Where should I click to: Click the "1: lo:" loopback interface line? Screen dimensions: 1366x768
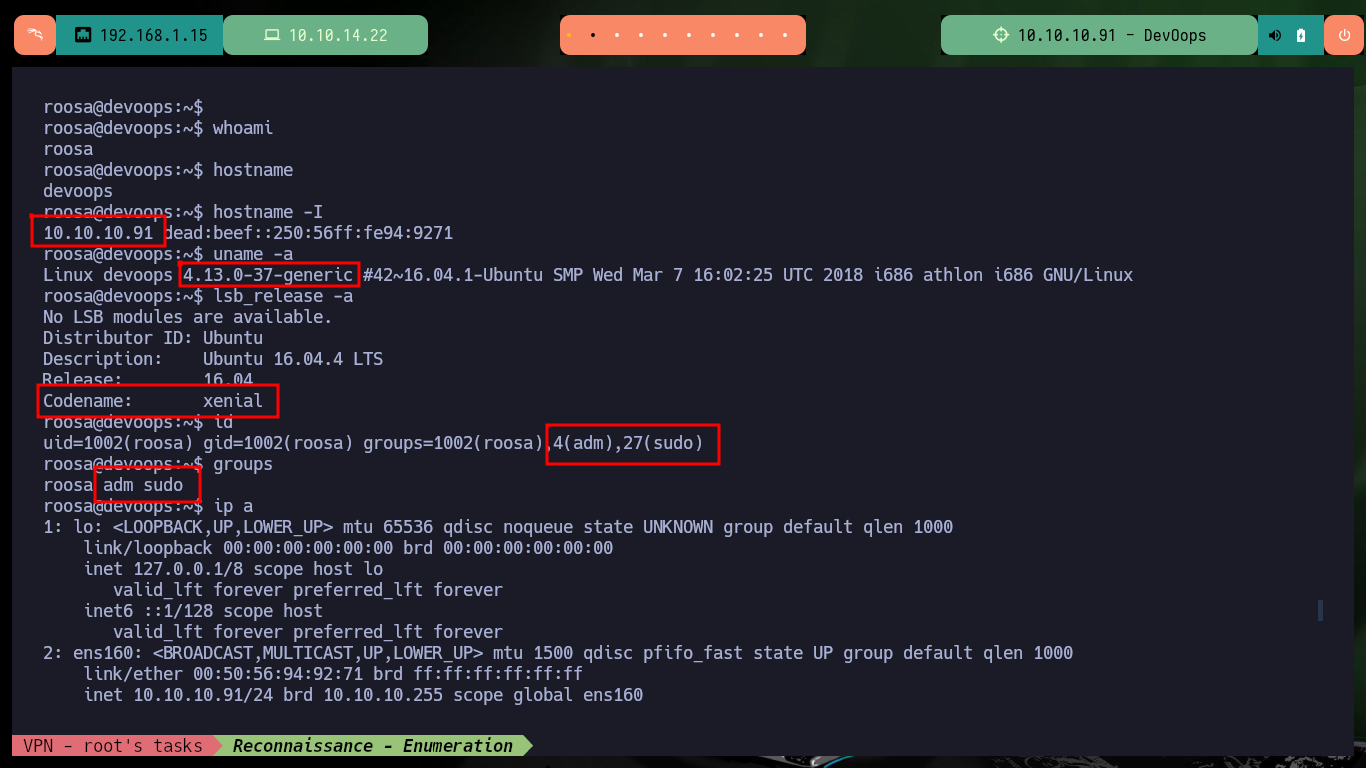point(498,527)
